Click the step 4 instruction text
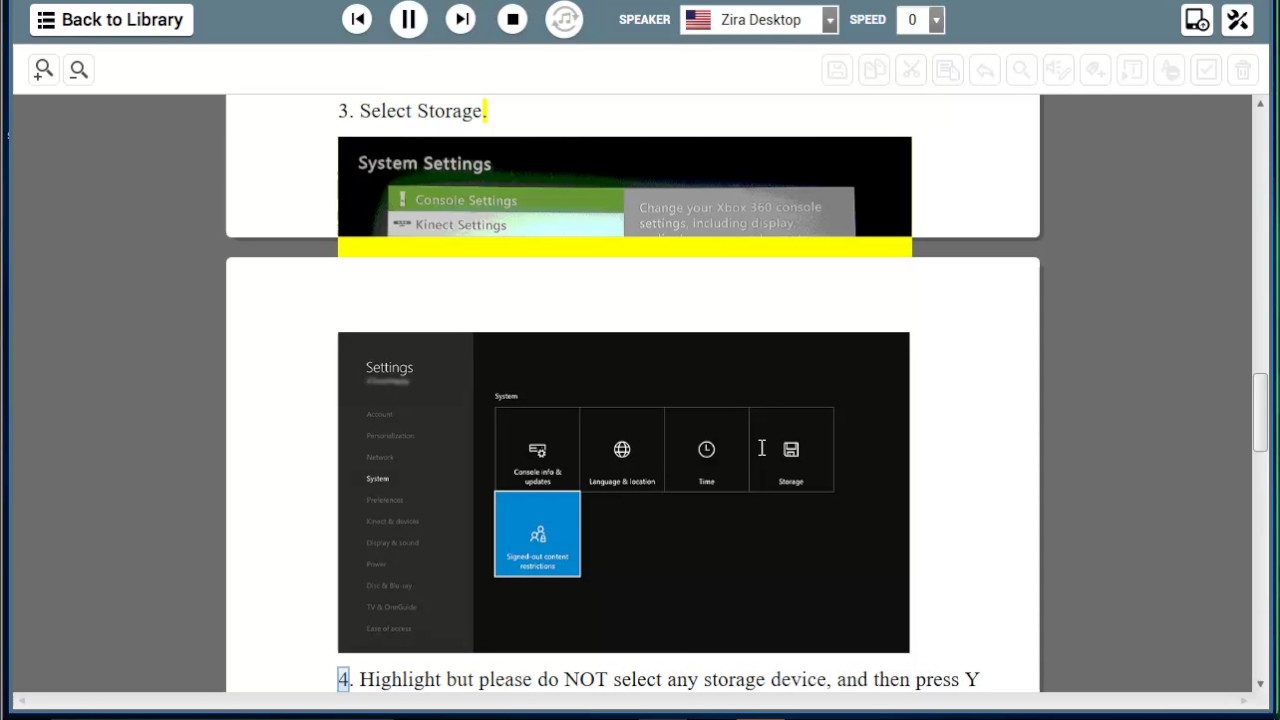This screenshot has height=720, width=1280. (658, 680)
